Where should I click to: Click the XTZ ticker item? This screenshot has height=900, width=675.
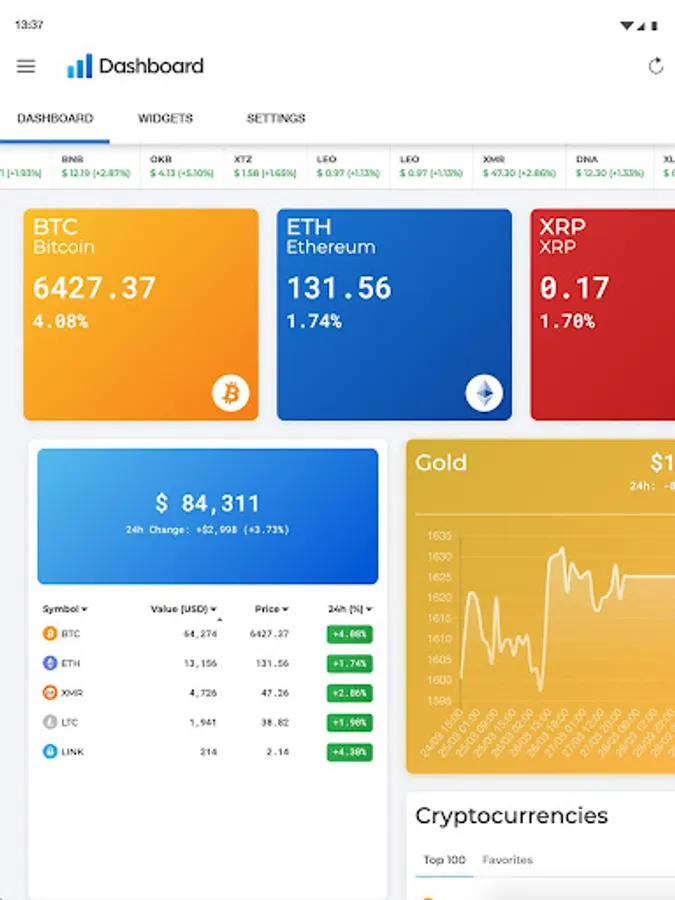click(x=265, y=166)
